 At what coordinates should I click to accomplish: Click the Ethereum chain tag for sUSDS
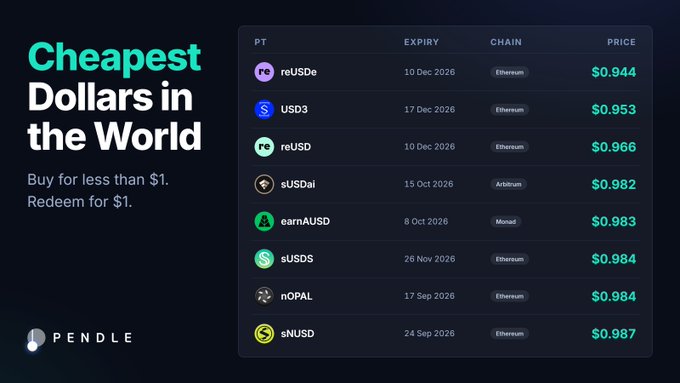click(x=510, y=259)
